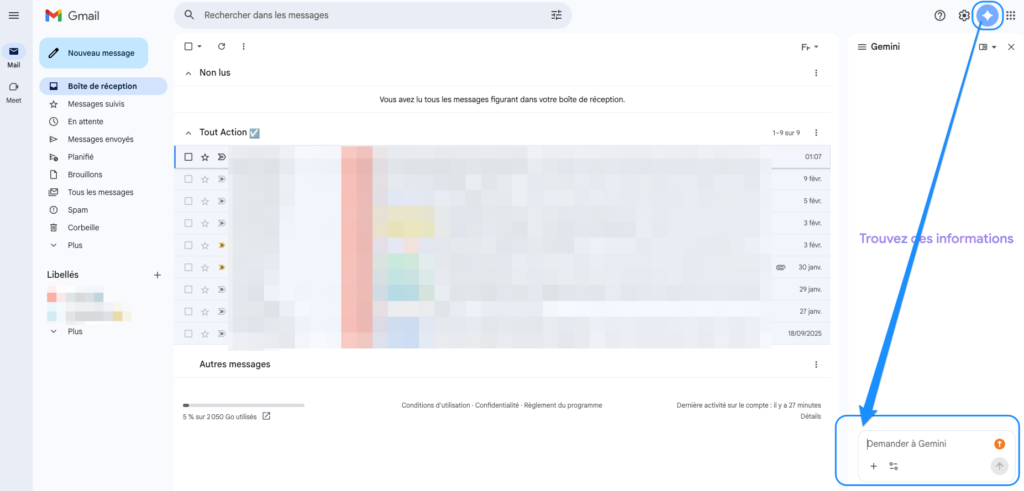Open the Gmail settings gear
Screen dimensions: 1024x491
(964, 15)
